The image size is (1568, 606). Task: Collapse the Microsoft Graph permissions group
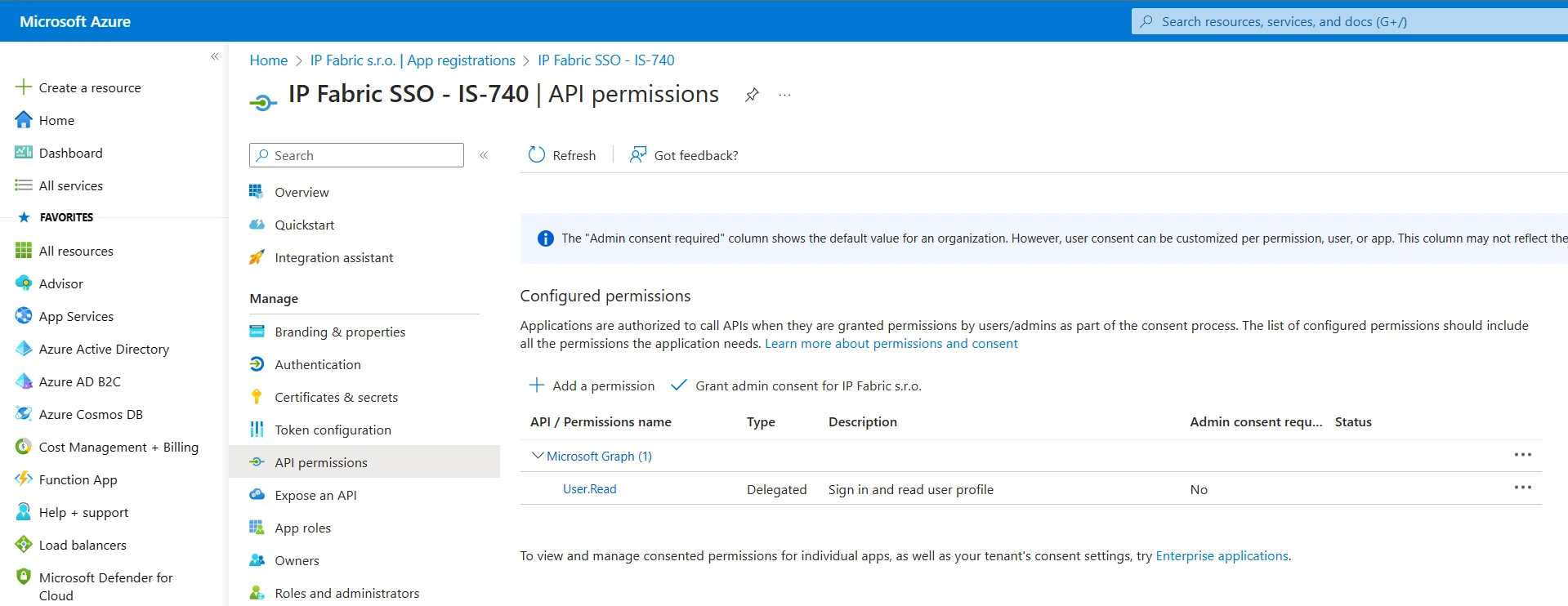pyautogui.click(x=537, y=456)
